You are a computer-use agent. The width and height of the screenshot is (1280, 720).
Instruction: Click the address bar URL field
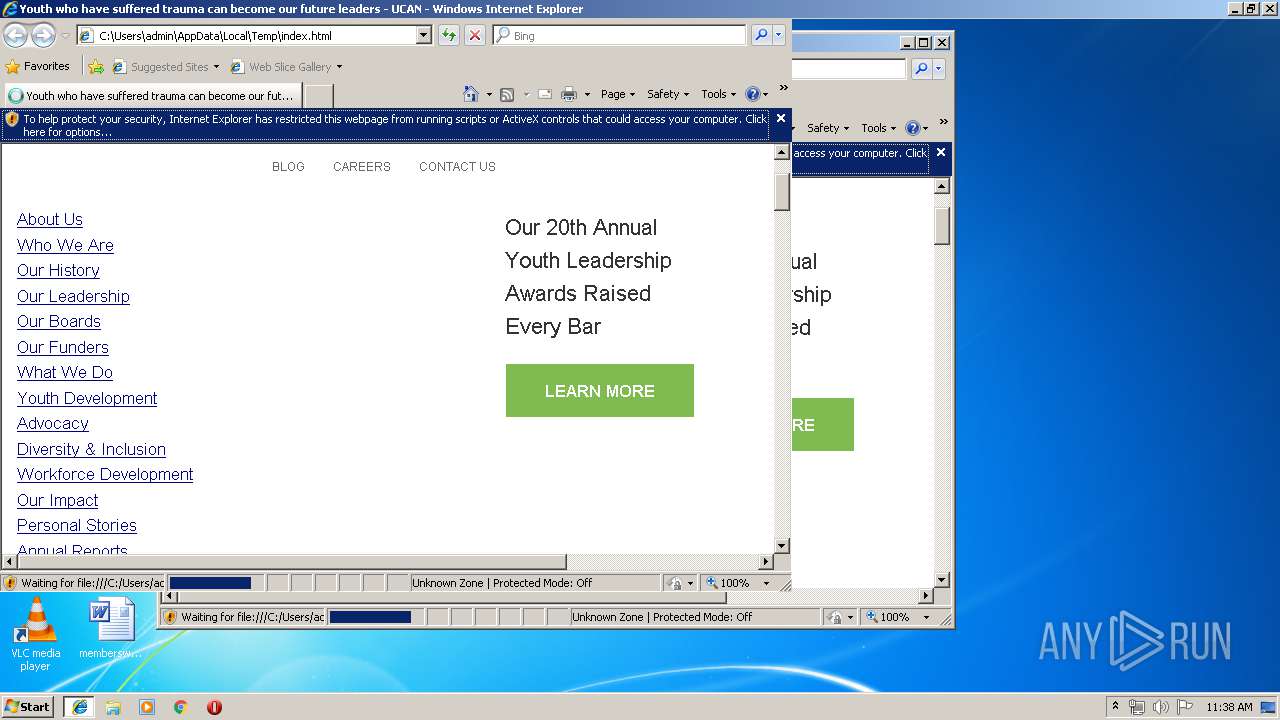tap(255, 35)
